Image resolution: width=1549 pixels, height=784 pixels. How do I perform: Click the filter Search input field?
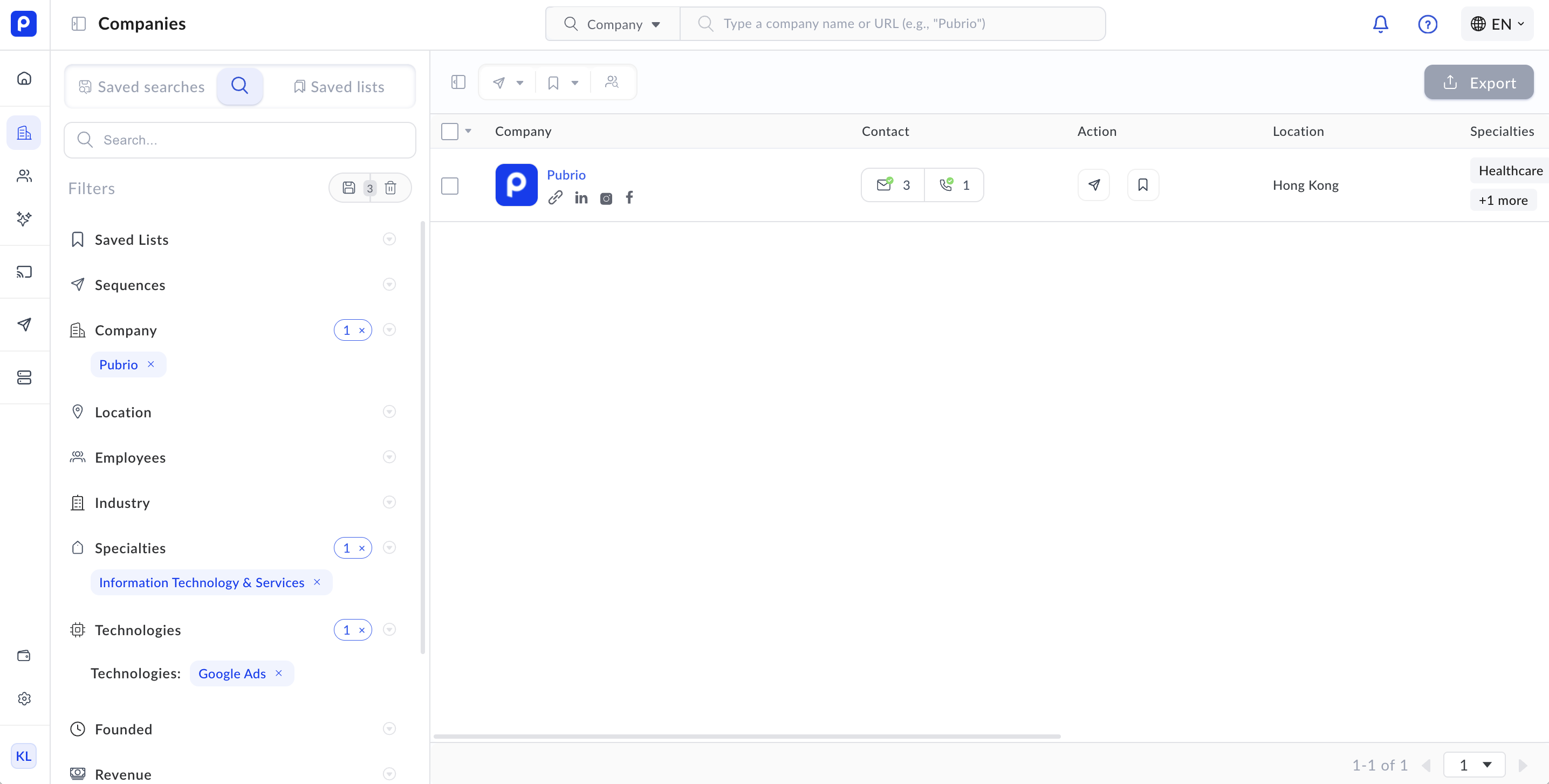pos(241,140)
